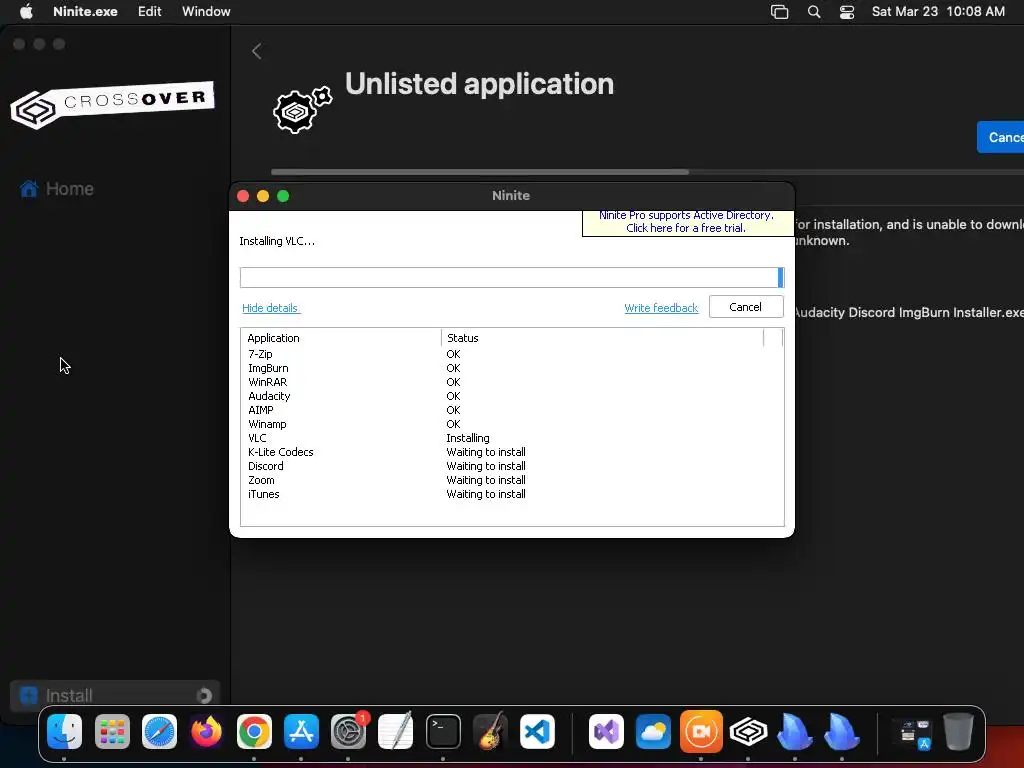The height and width of the screenshot is (768, 1024).
Task: Click Waiting to install status for iTunes
Action: point(486,494)
